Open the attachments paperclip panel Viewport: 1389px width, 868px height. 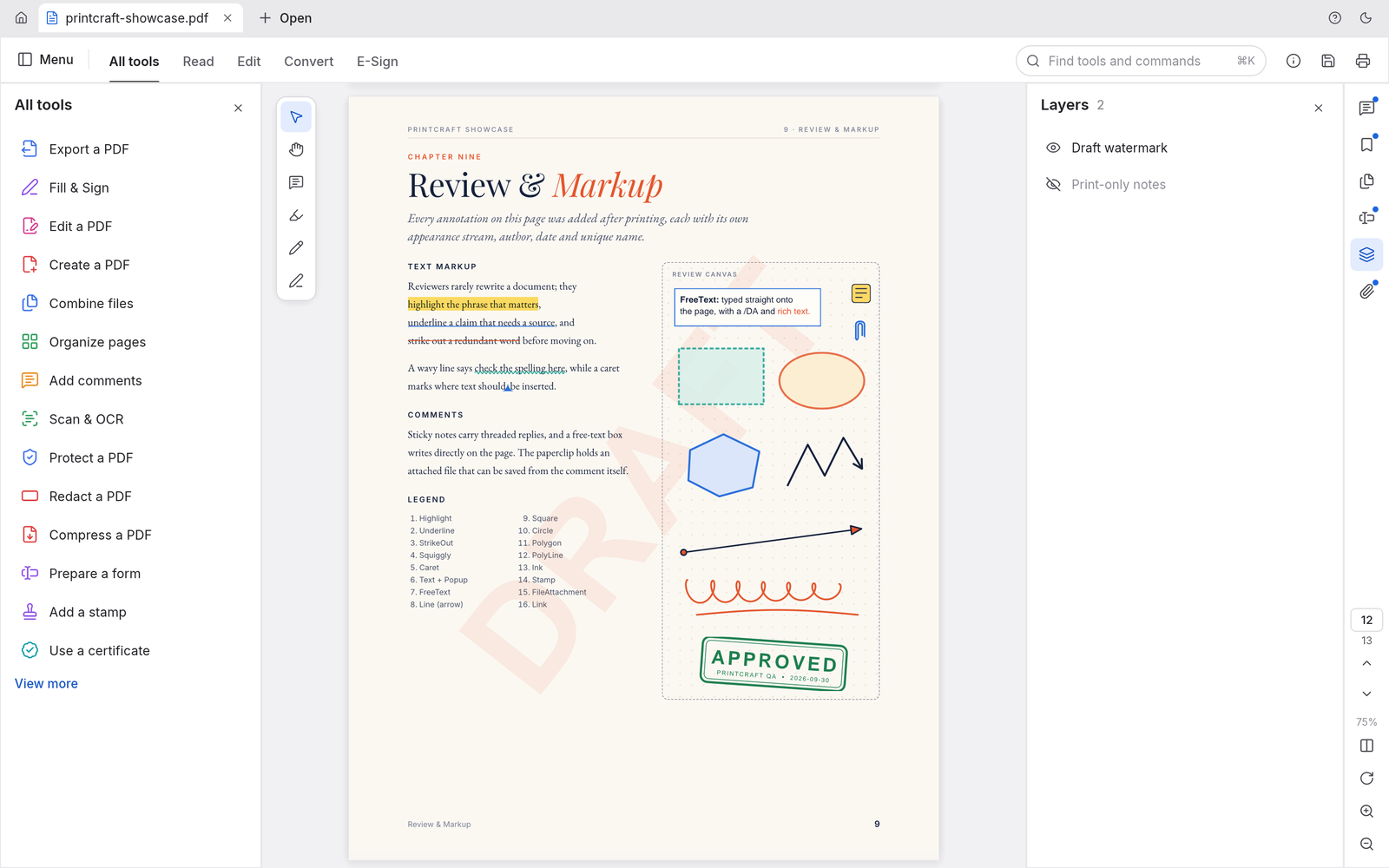click(x=1366, y=292)
